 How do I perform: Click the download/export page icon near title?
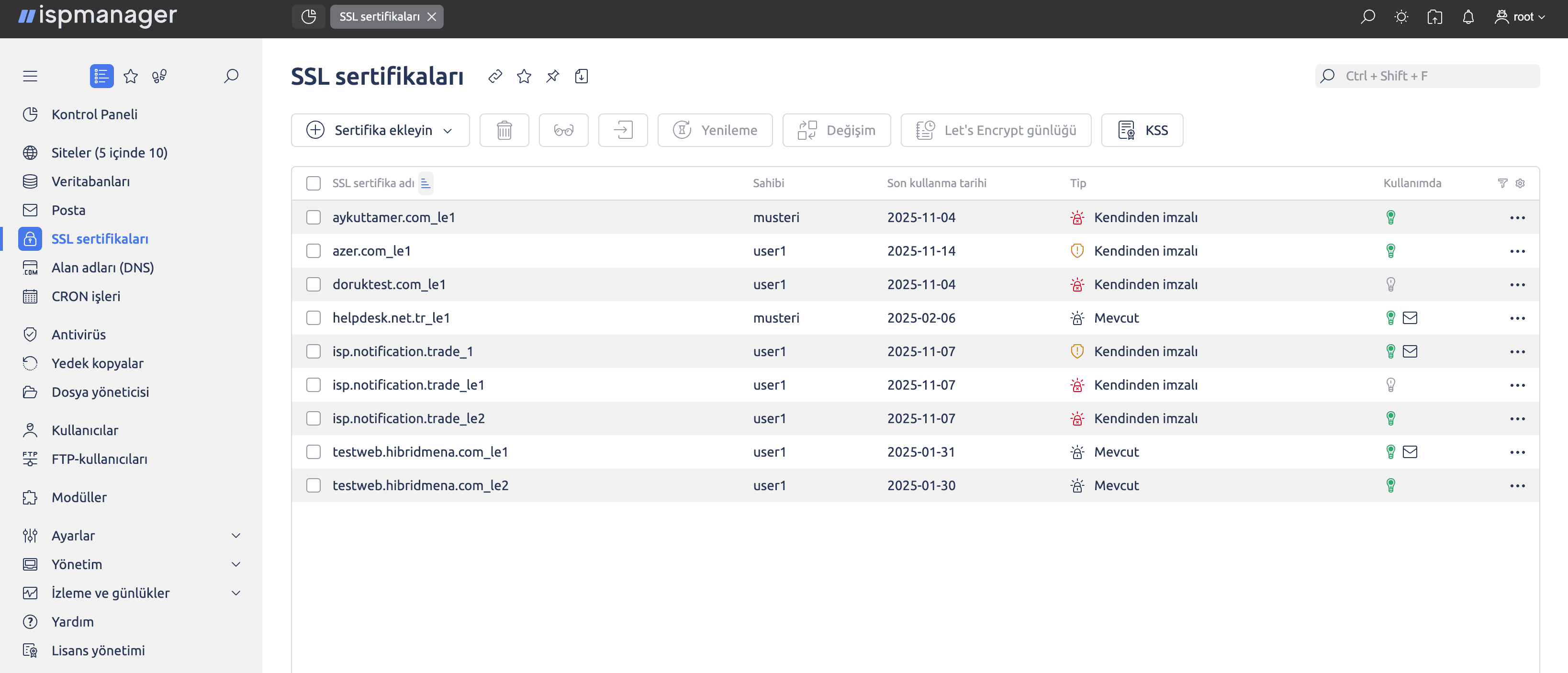tap(582, 76)
